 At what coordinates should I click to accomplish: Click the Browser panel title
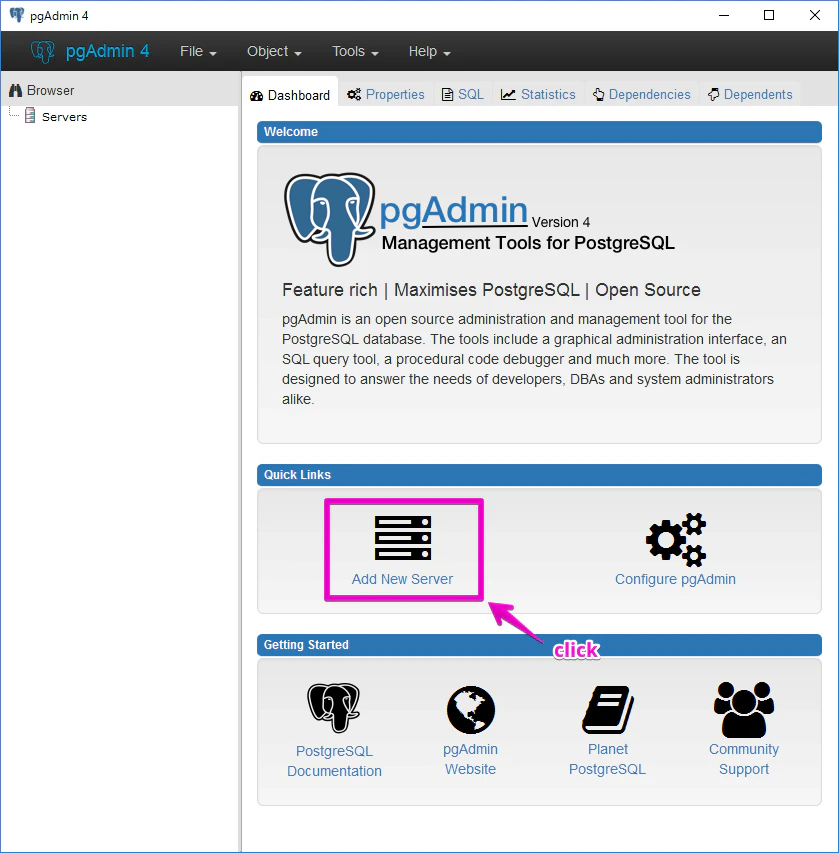(51, 90)
